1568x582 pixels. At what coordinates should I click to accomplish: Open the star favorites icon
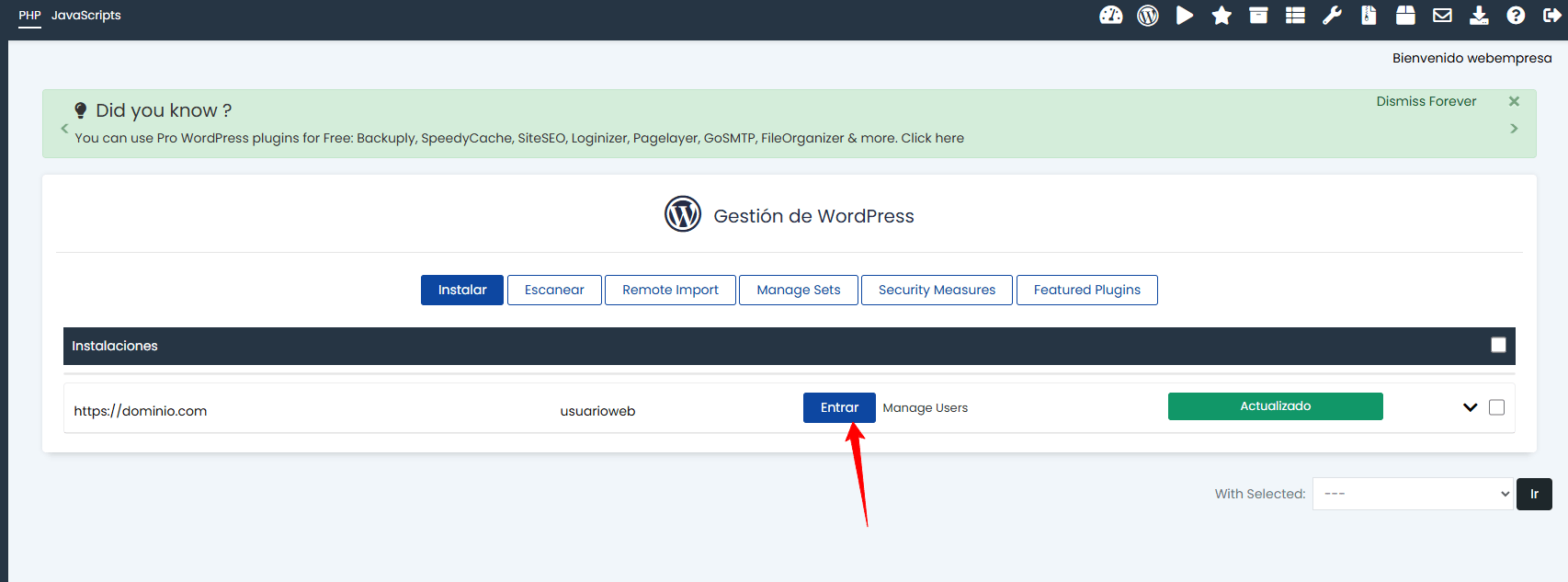pos(1221,15)
